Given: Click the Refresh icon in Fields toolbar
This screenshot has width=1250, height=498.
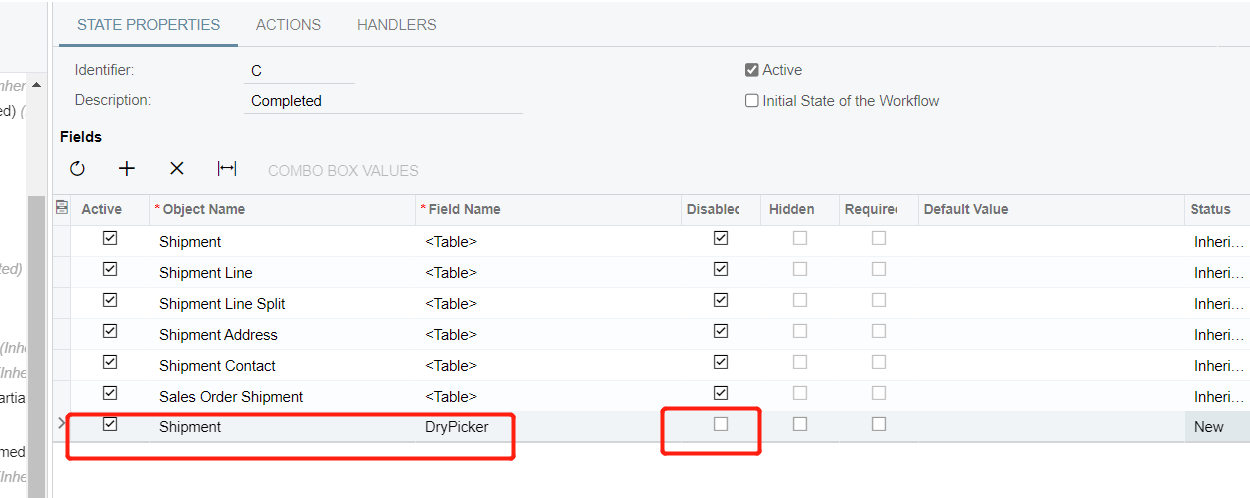Looking at the screenshot, I should pyautogui.click(x=77, y=169).
